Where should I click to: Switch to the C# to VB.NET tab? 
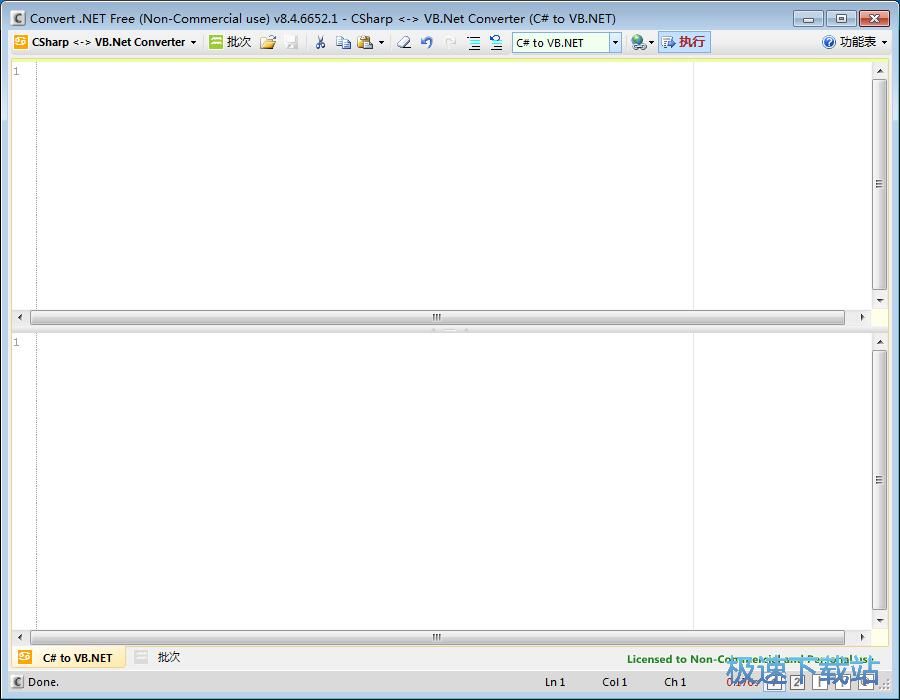[69, 658]
